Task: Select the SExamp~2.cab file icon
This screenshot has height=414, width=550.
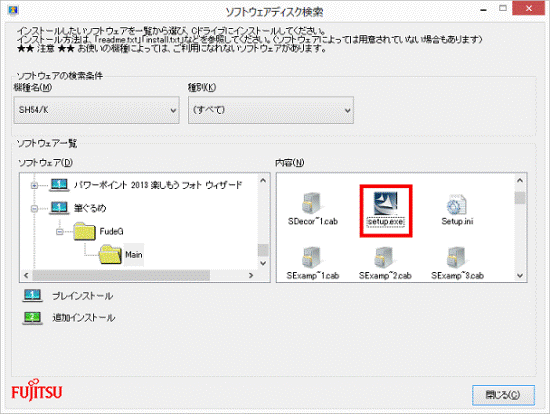Action: tap(384, 258)
